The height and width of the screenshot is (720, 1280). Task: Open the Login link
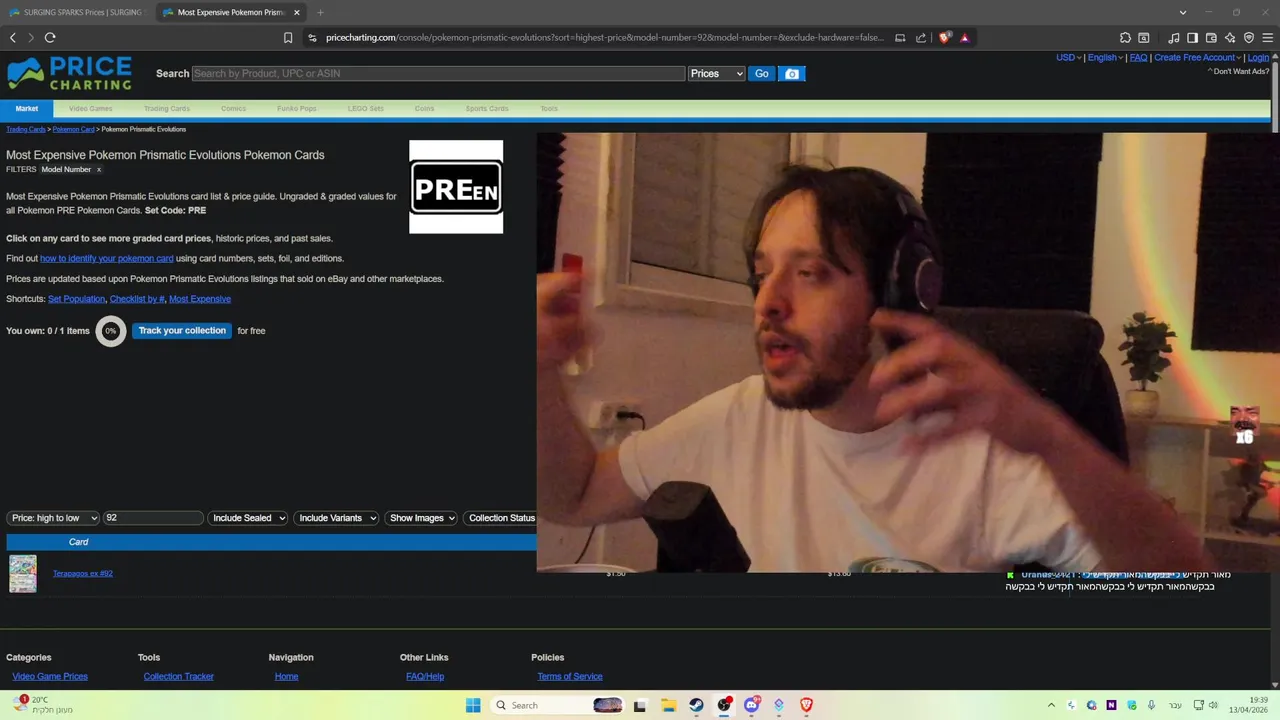1258,58
